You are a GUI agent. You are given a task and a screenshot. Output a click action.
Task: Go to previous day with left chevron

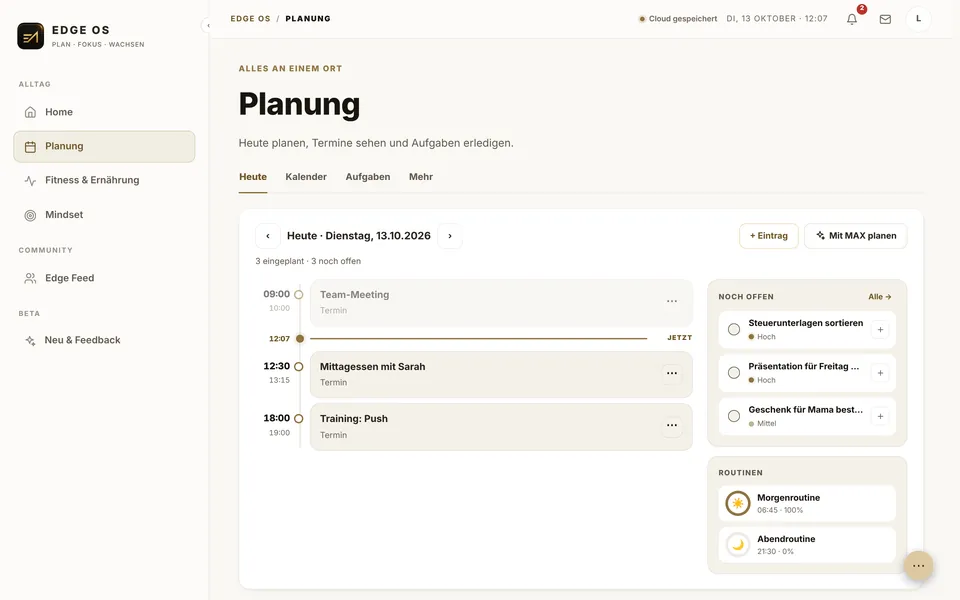click(x=268, y=236)
